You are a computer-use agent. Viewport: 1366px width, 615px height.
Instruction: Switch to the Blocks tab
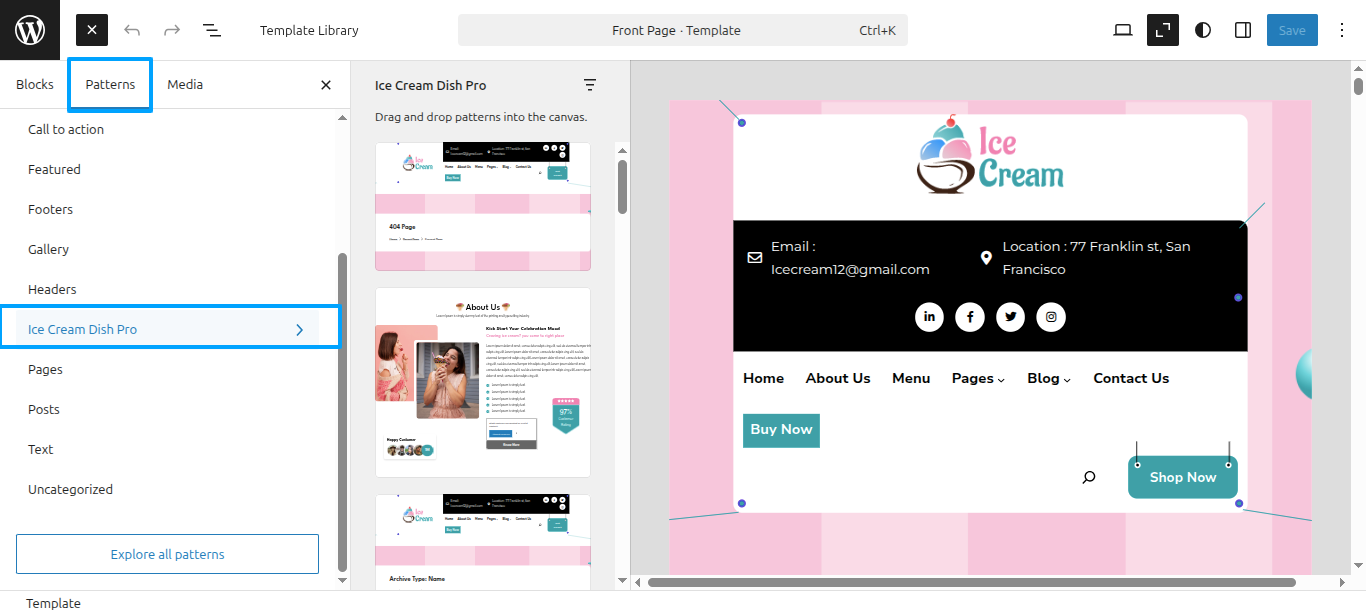[x=35, y=84]
